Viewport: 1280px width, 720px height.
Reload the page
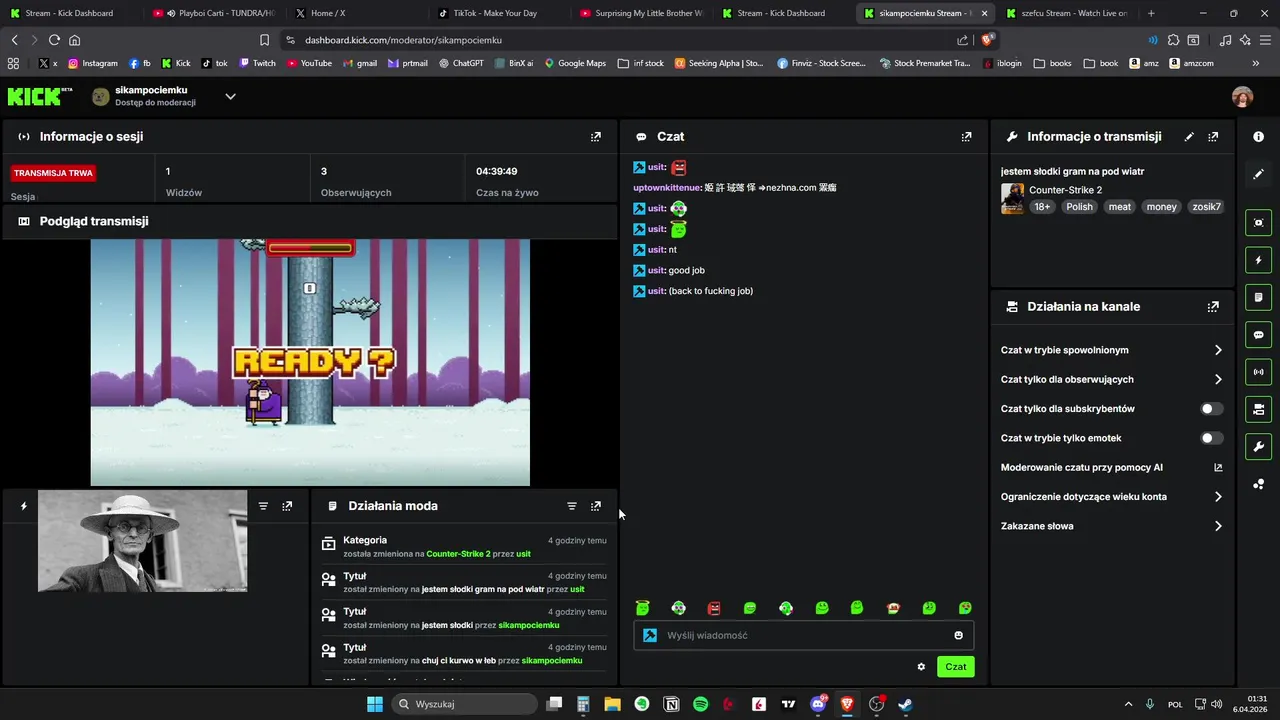pos(54,40)
